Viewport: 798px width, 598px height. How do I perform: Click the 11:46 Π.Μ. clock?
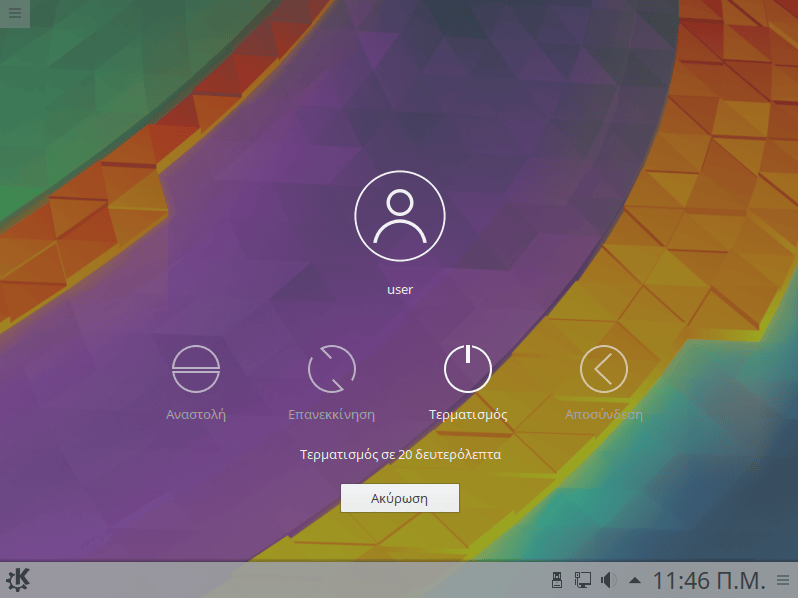[x=709, y=581]
